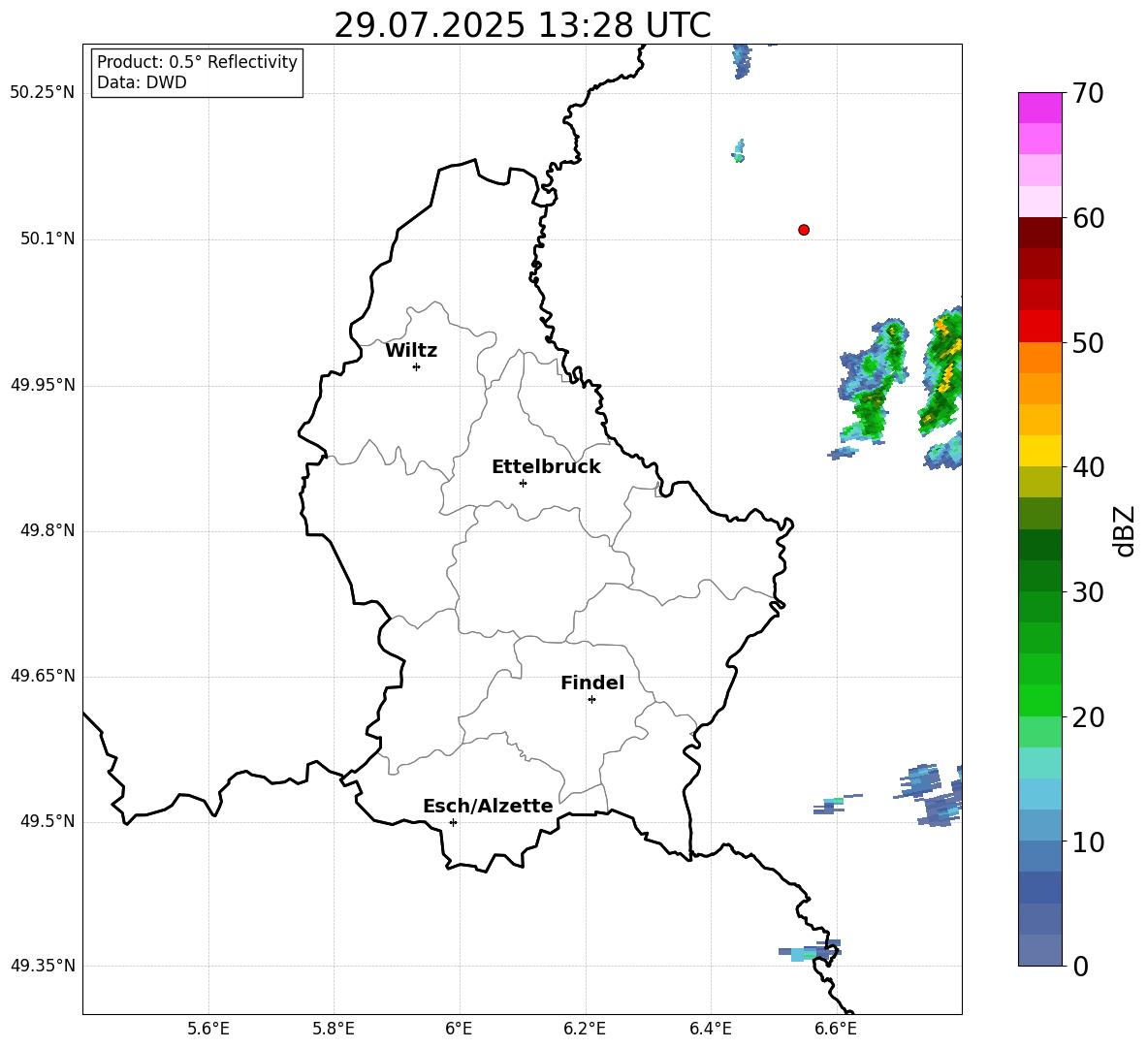Click the 20 value on colorbar

(1088, 717)
